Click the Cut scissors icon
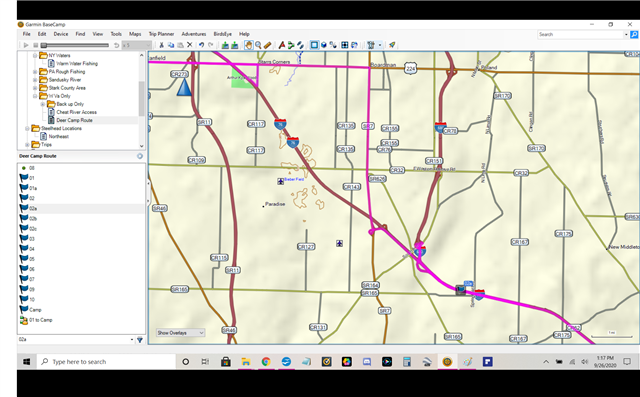Screen dimensions: 640x397 click(x=161, y=45)
